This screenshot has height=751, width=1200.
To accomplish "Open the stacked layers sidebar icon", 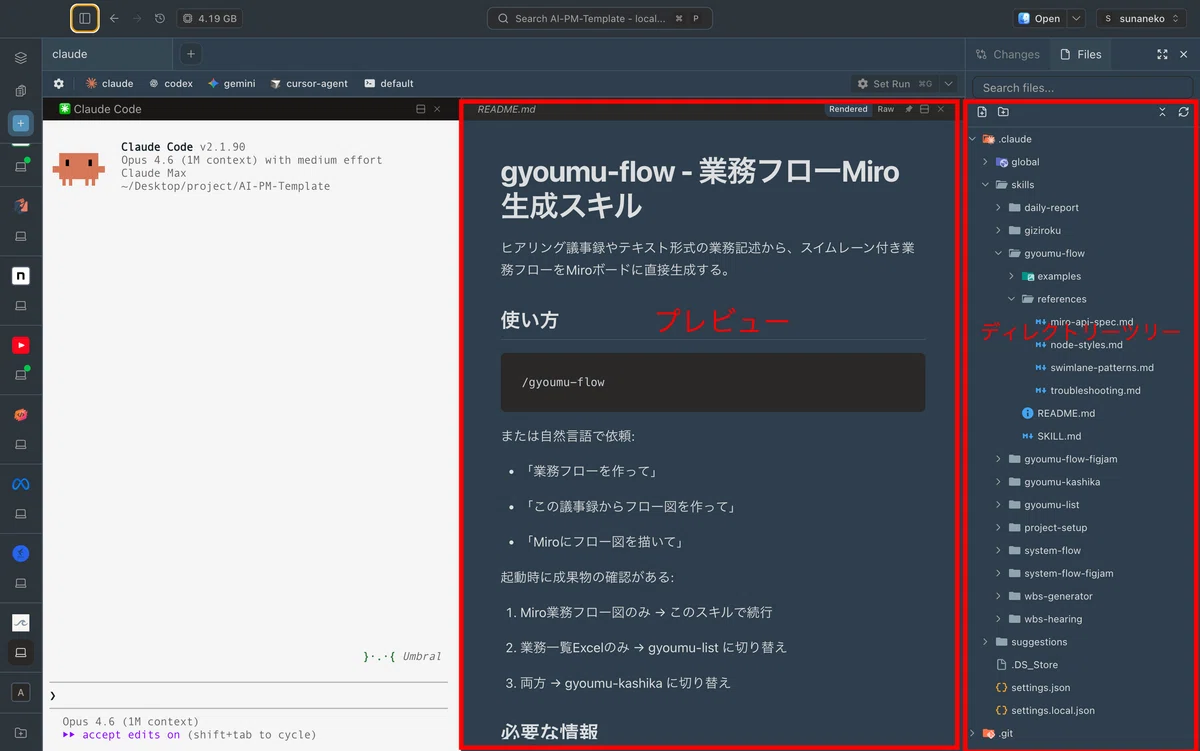I will pyautogui.click(x=20, y=58).
